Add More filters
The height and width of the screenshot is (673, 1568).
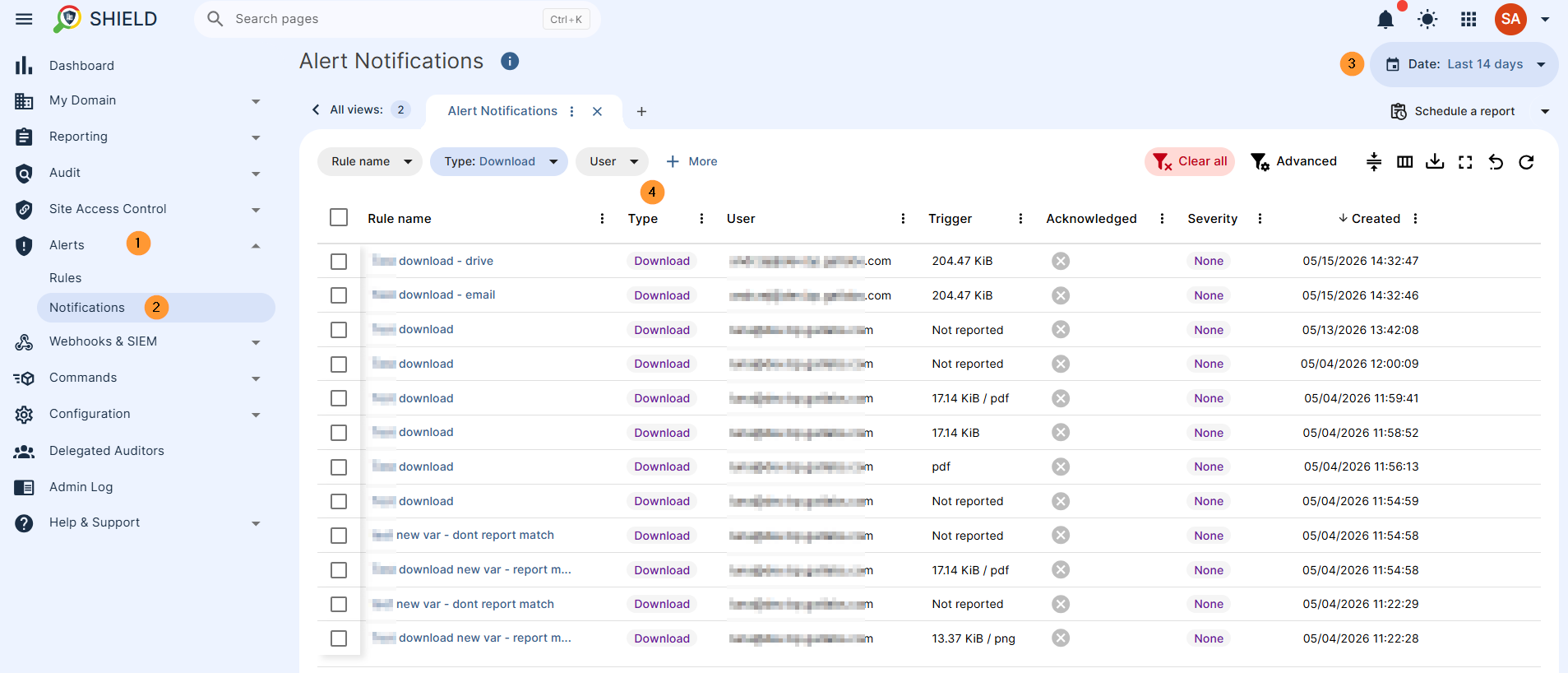(x=691, y=162)
